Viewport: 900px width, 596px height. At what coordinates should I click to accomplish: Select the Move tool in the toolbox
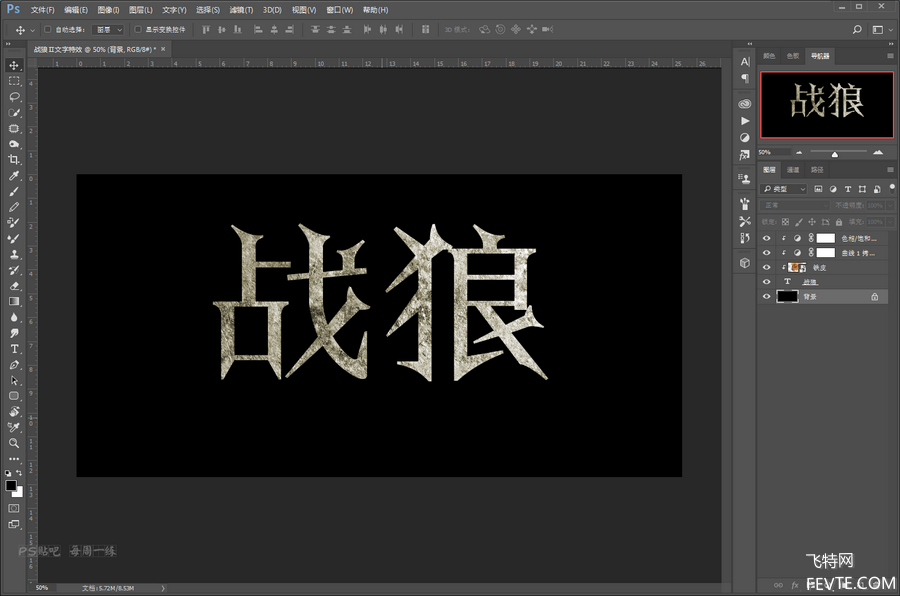click(14, 65)
